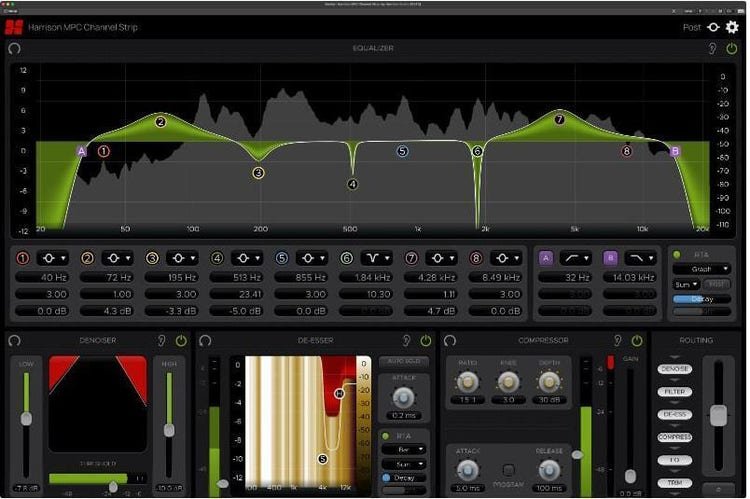
Task: Open band 7 filter shape dropdown
Action: point(441,258)
